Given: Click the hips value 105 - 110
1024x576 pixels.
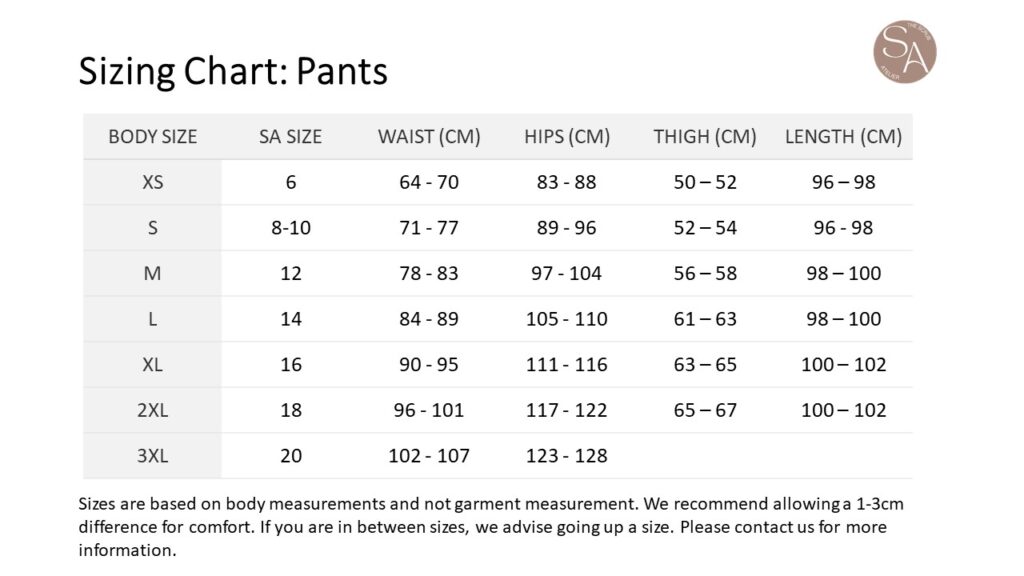Looking at the screenshot, I should point(566,319).
